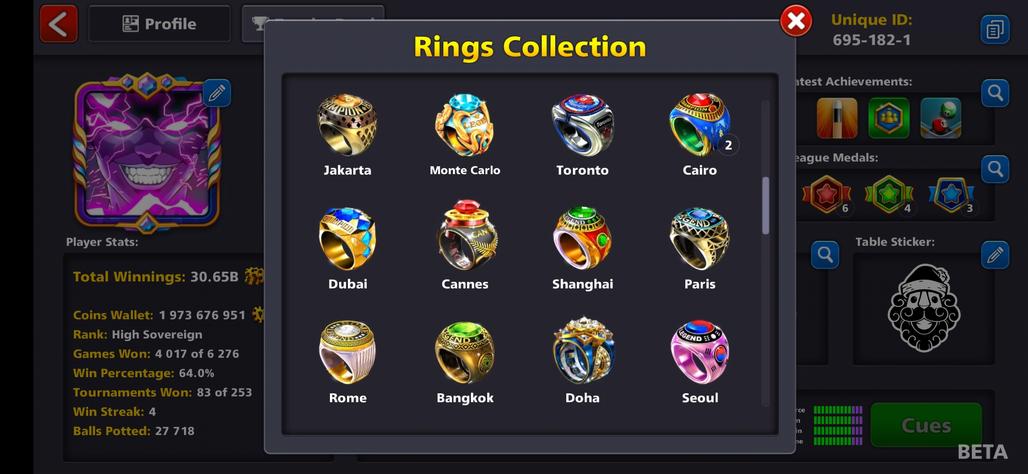
Task: Switch to the Profile tab
Action: click(159, 24)
